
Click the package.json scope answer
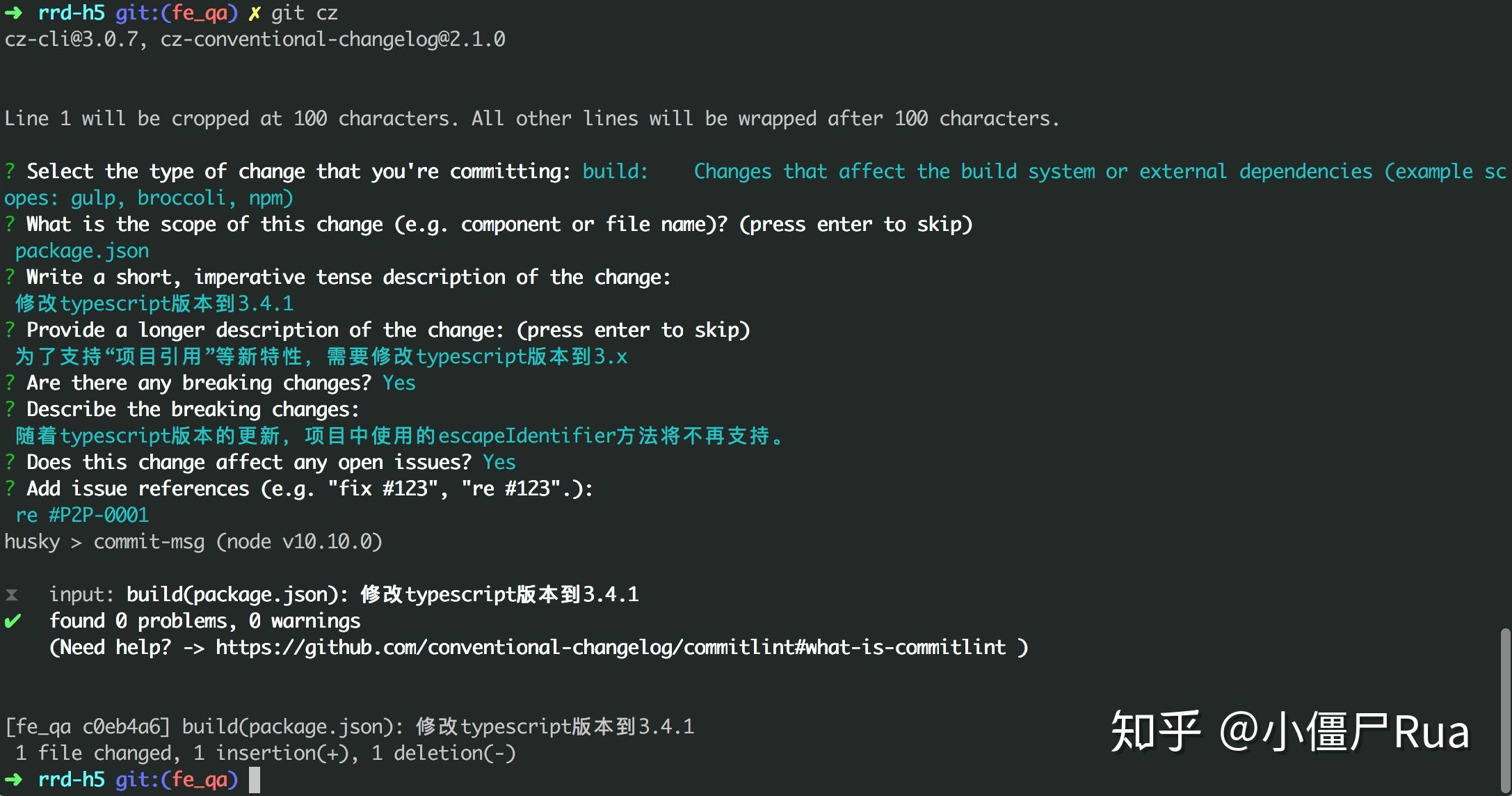(x=82, y=250)
